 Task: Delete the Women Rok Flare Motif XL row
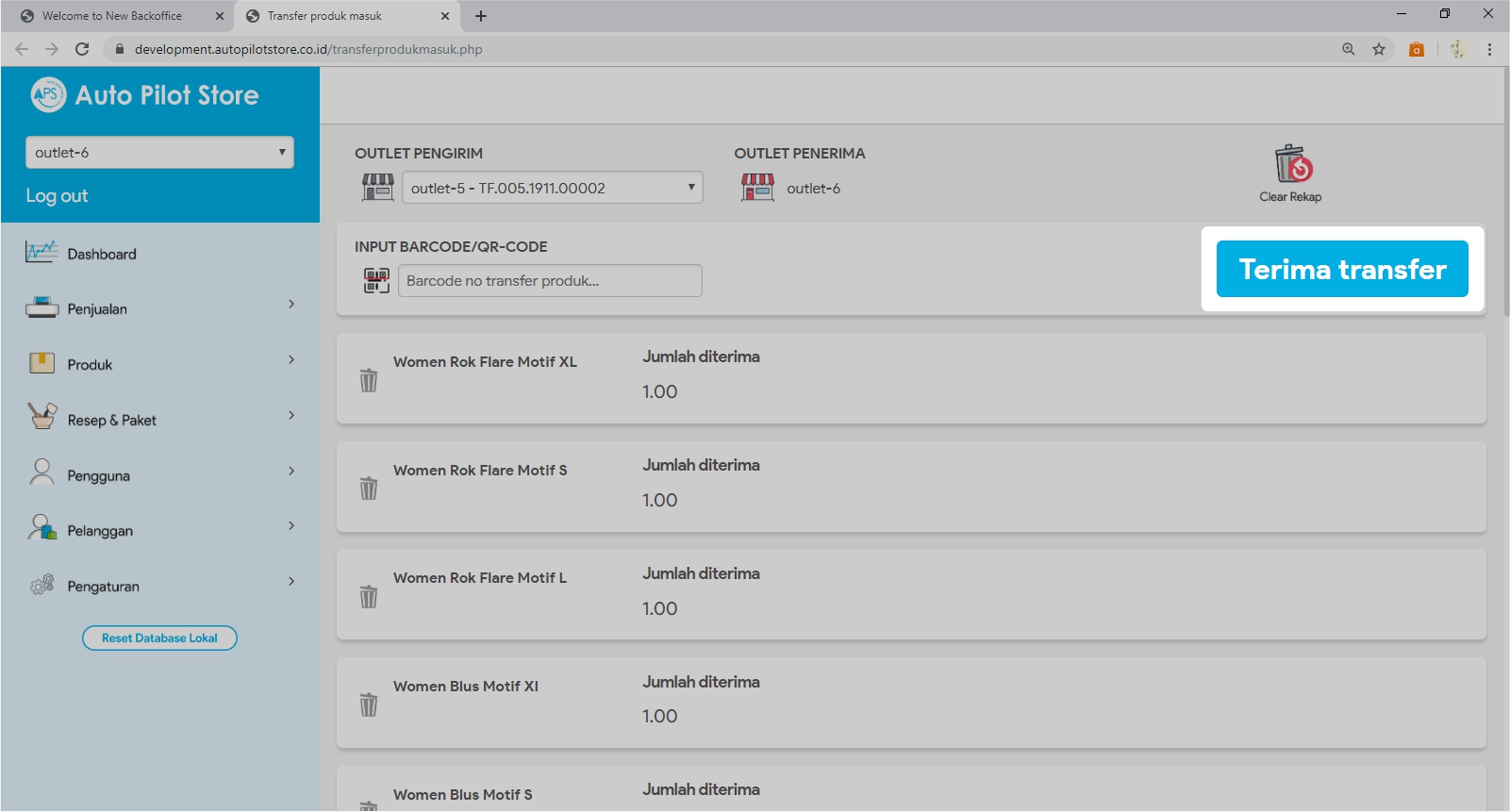click(369, 380)
